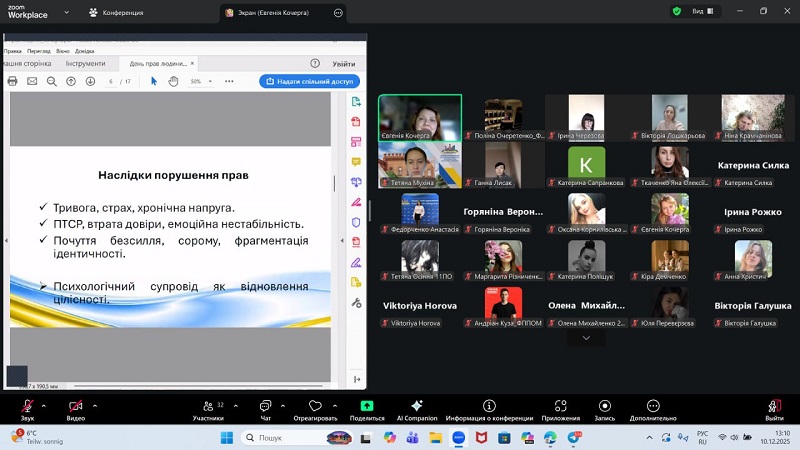
Task: Click the print icon in PDF toolbar
Action: tap(13, 81)
